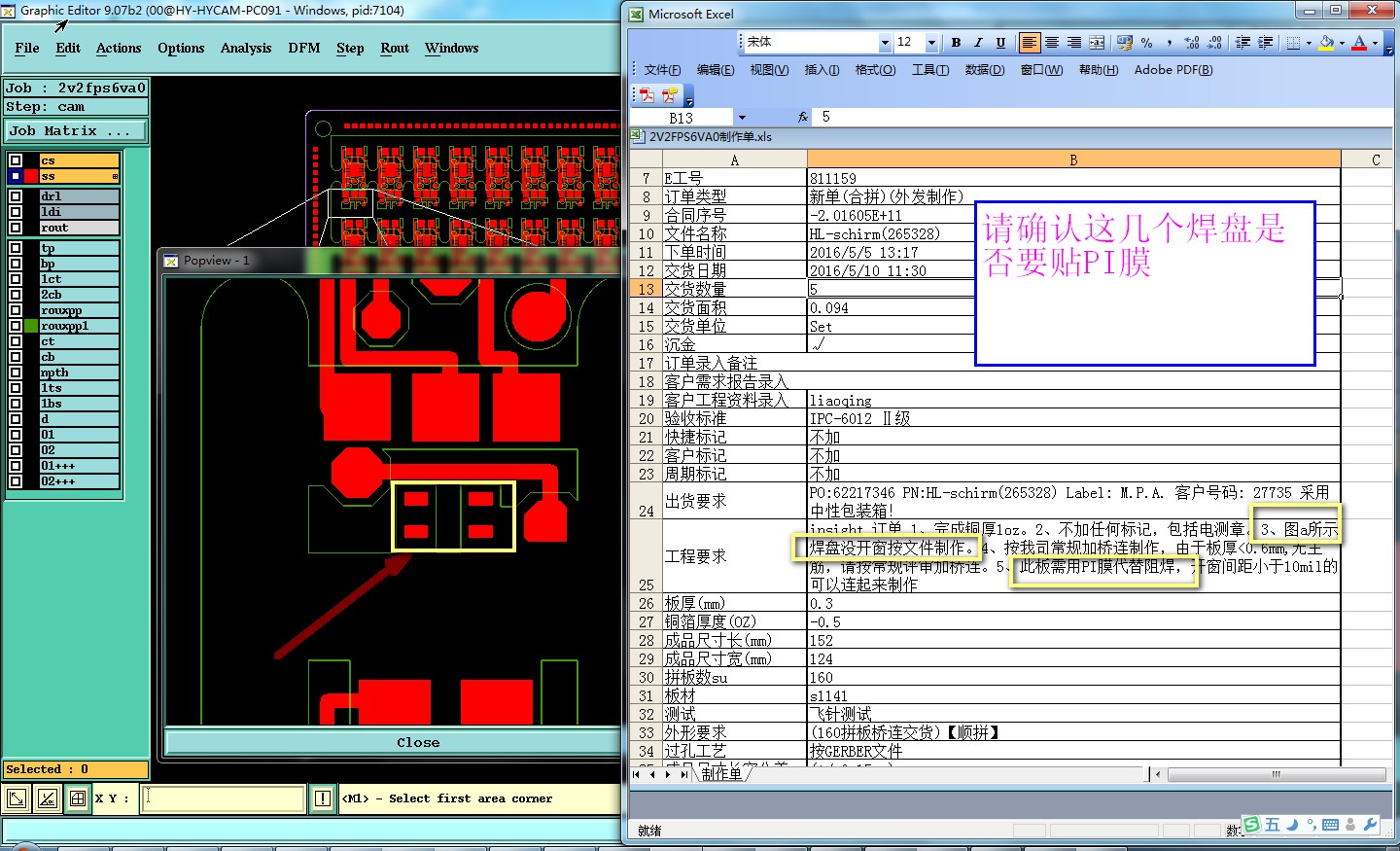This screenshot has width=1400, height=851.
Task: Open the font name dropdown showing 宋体
Action: pos(885,43)
